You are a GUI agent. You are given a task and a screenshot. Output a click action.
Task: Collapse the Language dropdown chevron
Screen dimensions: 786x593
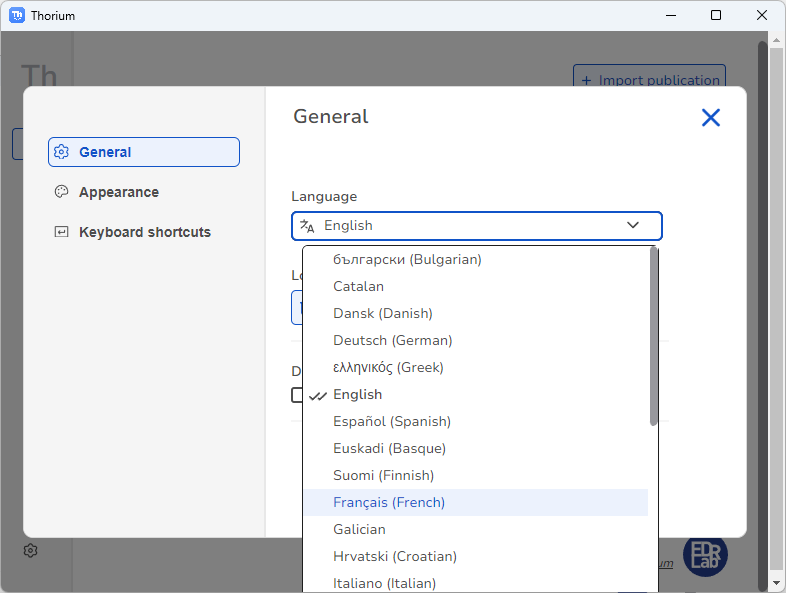(x=633, y=226)
